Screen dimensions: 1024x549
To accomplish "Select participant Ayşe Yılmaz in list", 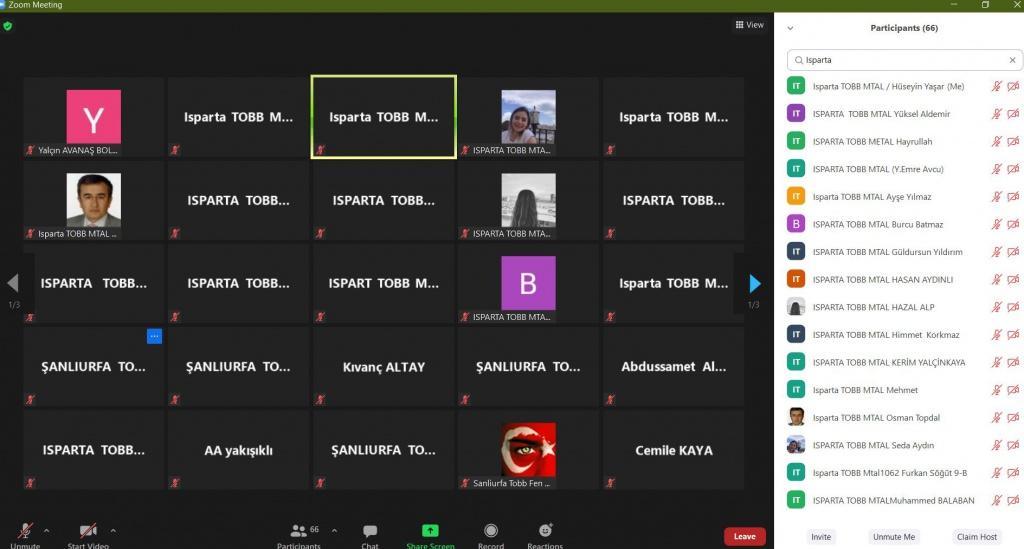I will (904, 196).
